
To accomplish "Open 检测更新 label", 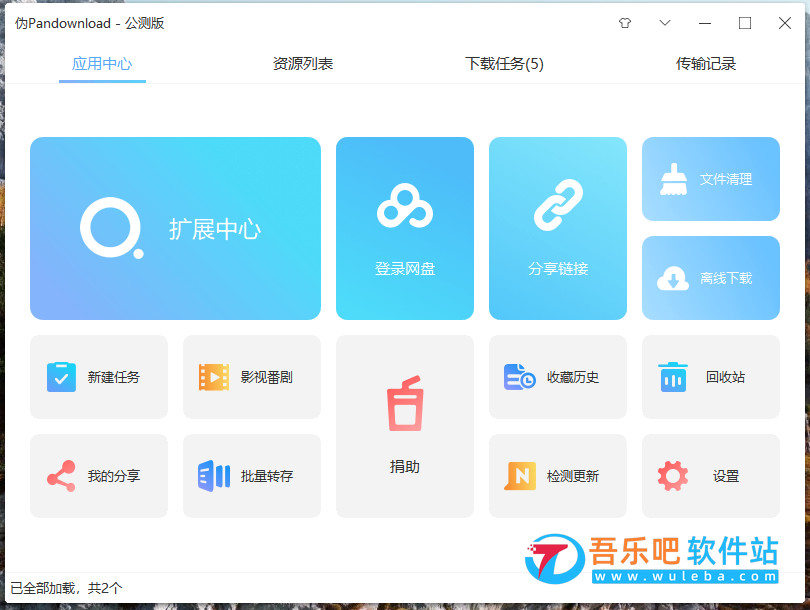I will tap(573, 476).
